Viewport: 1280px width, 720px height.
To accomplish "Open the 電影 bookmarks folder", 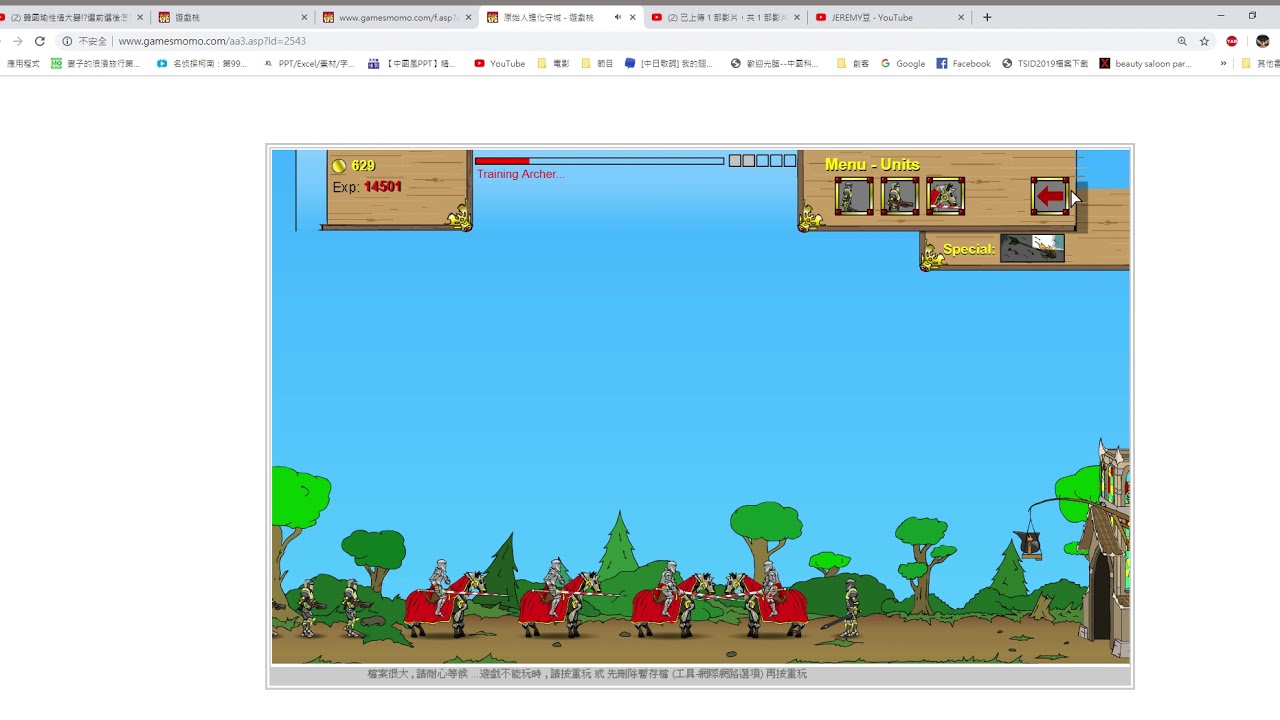I will tap(553, 63).
